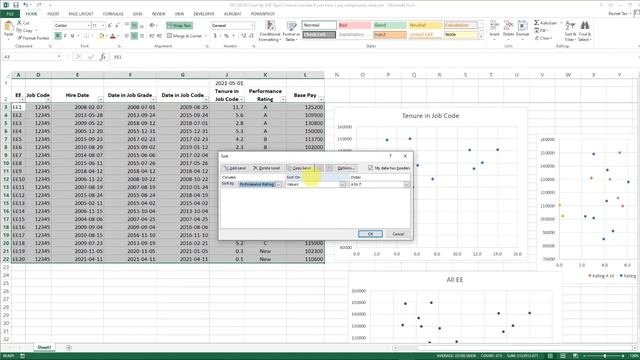
Task: Click the Undo arrow icon
Action: pos(26,5)
